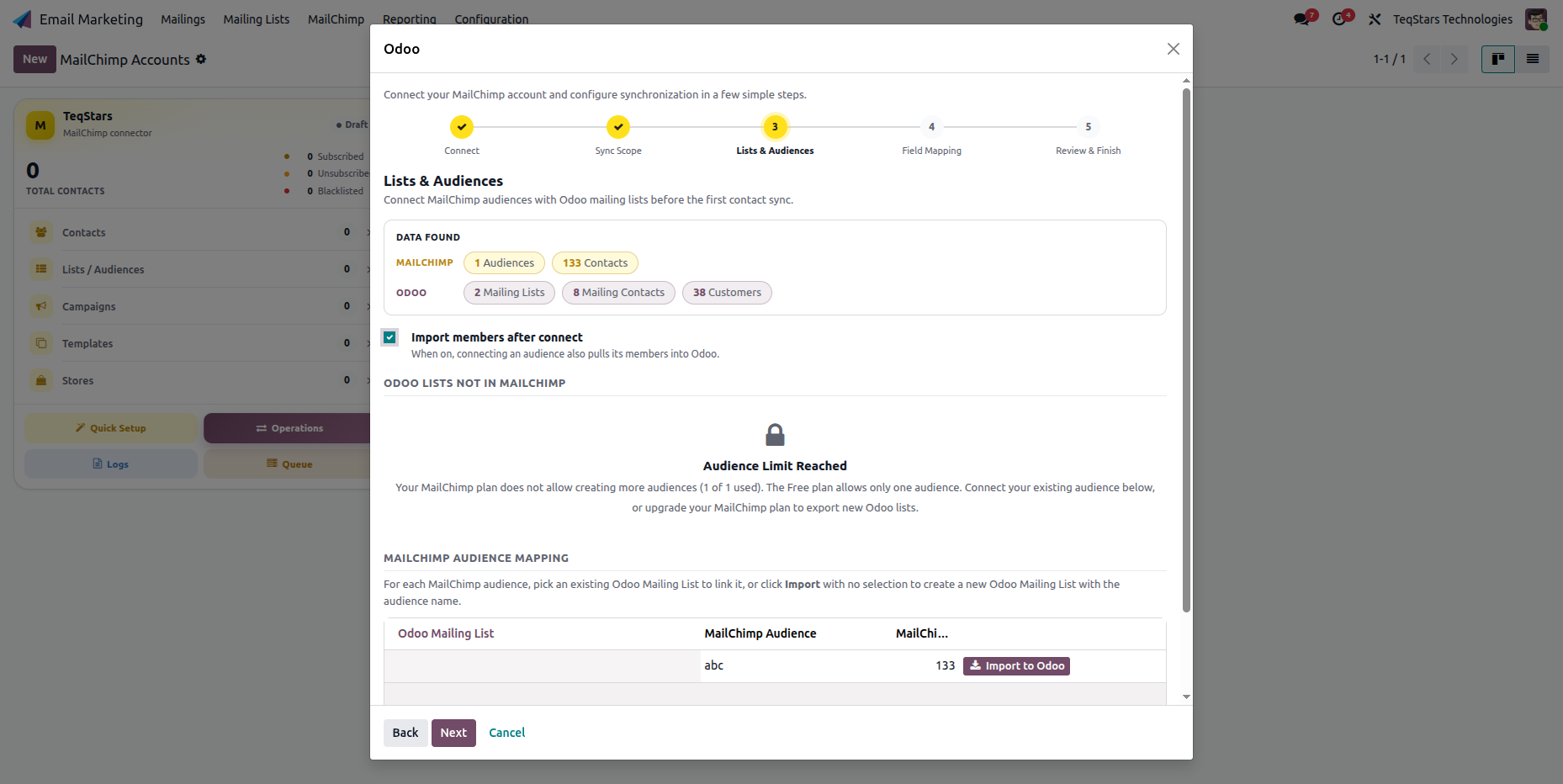This screenshot has height=784, width=1563.
Task: Click the Campaigns label in the card
Action: tap(89, 307)
